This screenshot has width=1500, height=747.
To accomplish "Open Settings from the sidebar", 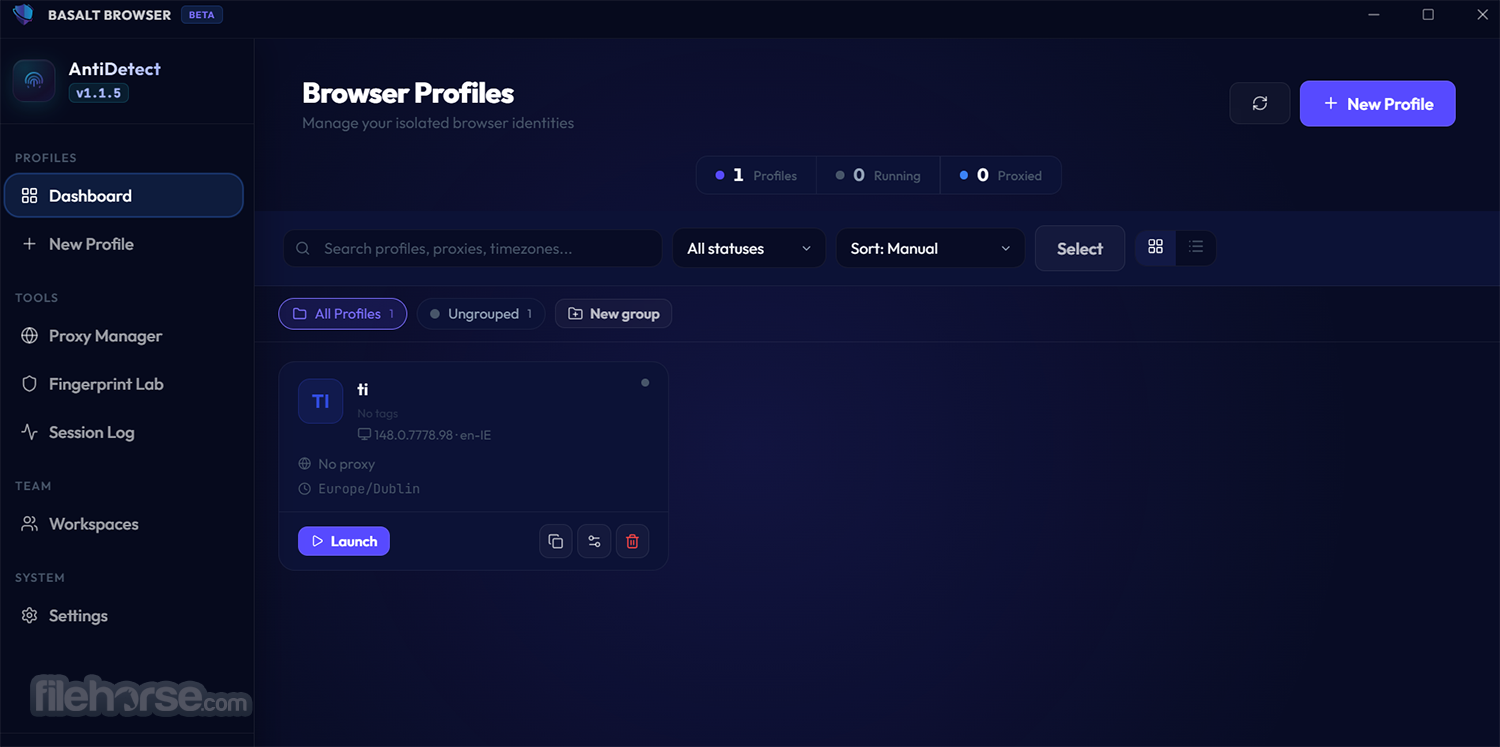I will pyautogui.click(x=124, y=616).
